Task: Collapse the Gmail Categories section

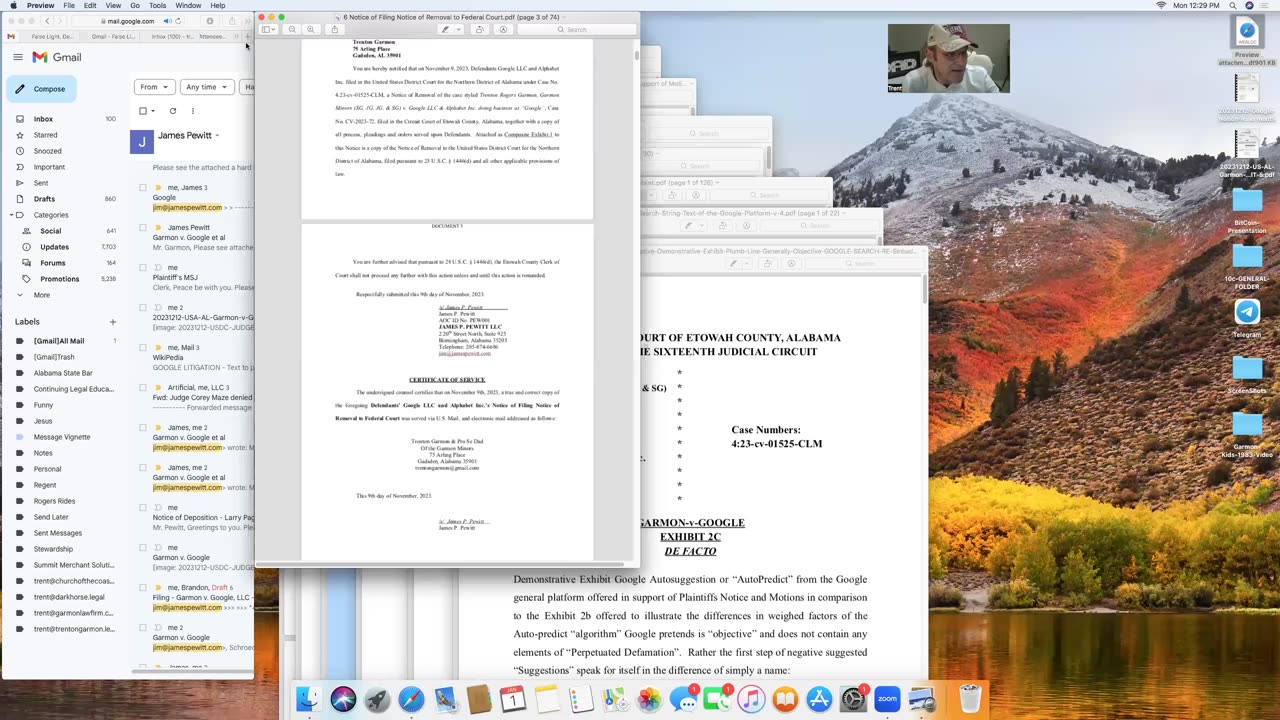Action: coord(10,215)
